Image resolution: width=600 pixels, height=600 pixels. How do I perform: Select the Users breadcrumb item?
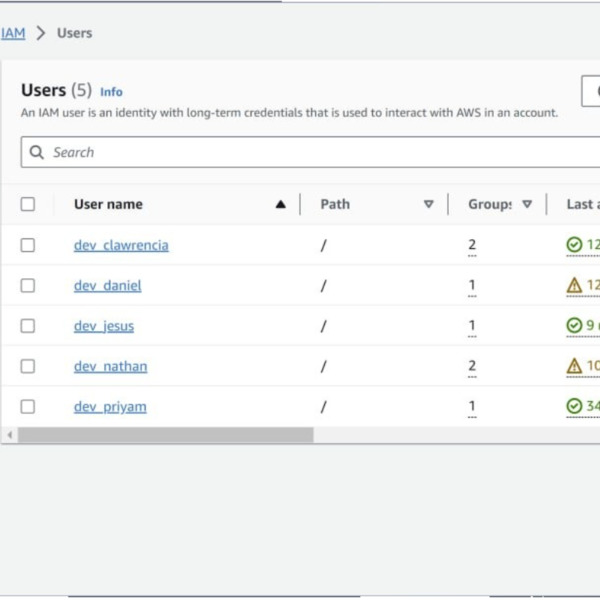[x=74, y=33]
